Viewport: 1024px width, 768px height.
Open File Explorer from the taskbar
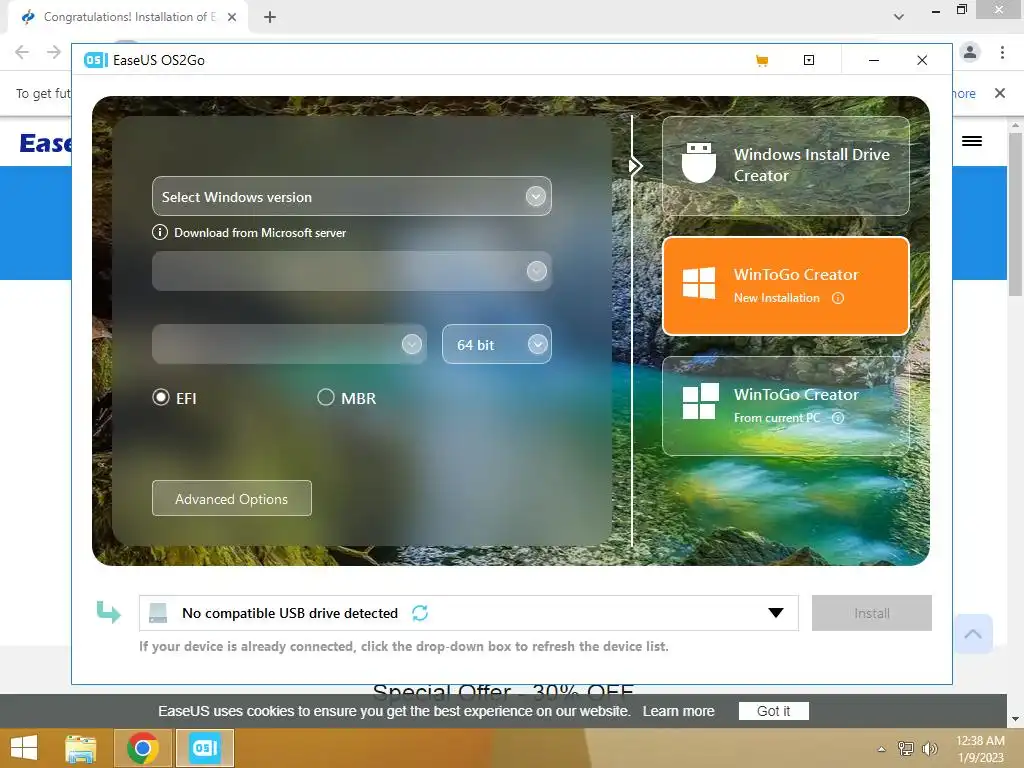coord(81,748)
